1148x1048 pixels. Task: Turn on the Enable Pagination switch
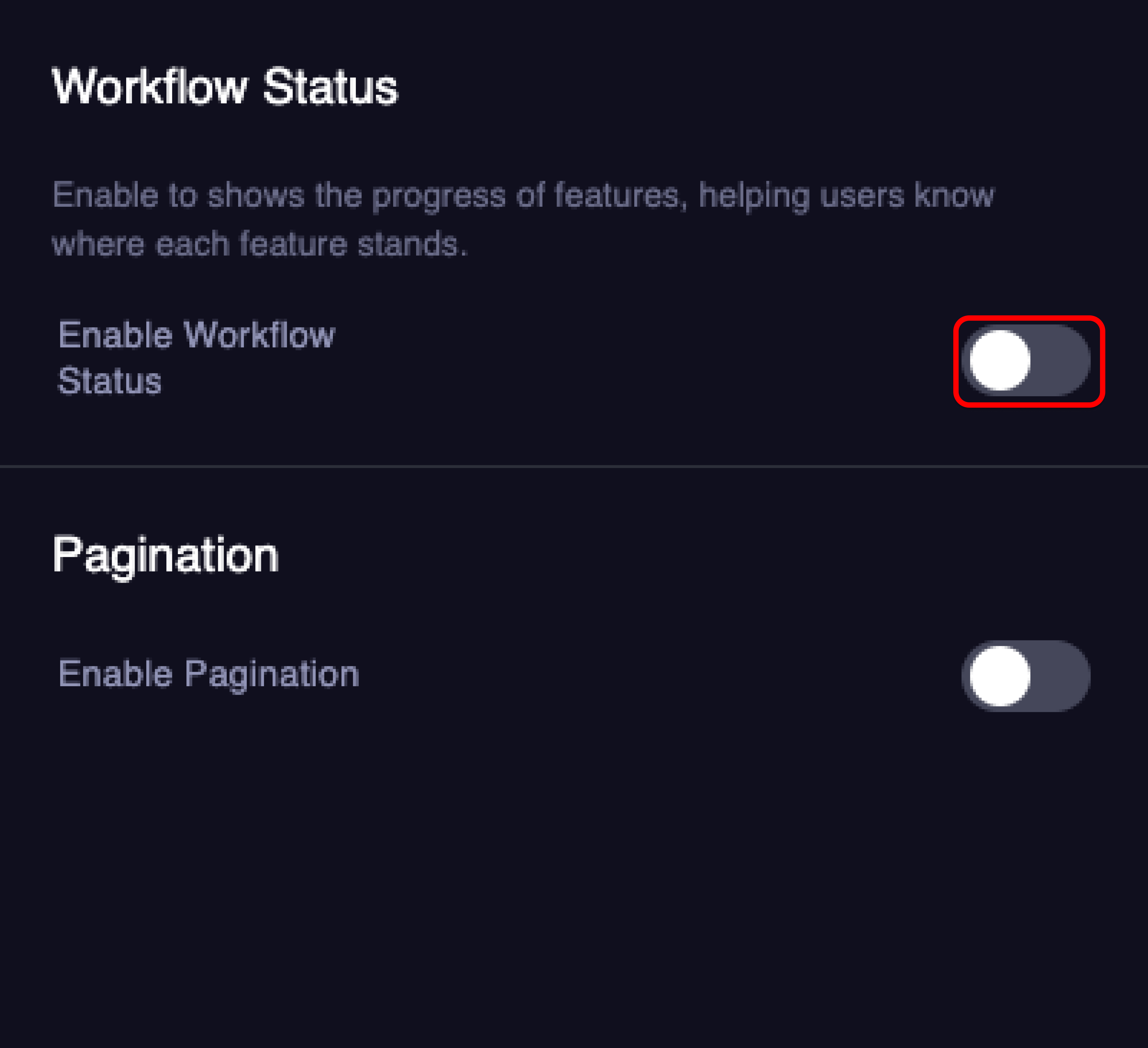coord(1026,676)
